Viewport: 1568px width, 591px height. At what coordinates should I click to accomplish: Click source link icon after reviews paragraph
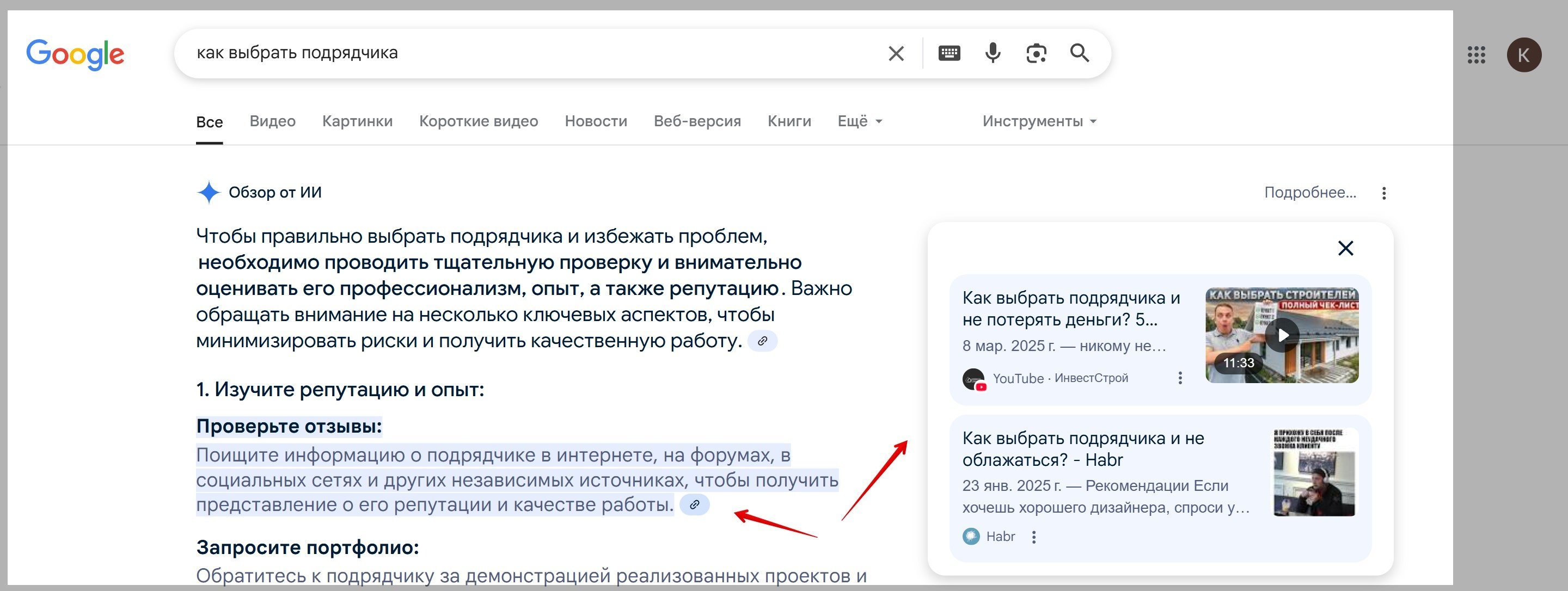(694, 504)
